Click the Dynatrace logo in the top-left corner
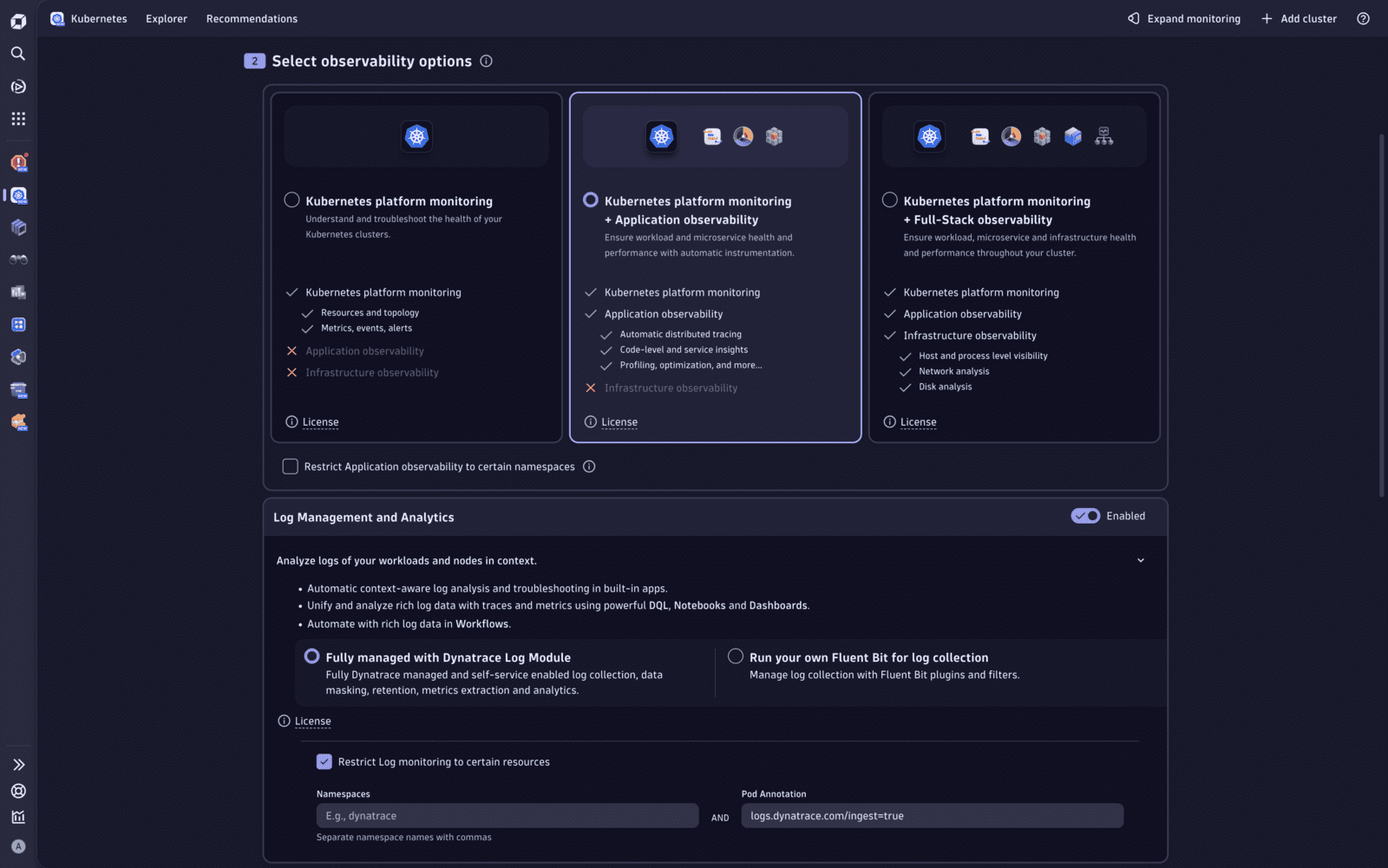This screenshot has width=1388, height=868. (x=17, y=20)
